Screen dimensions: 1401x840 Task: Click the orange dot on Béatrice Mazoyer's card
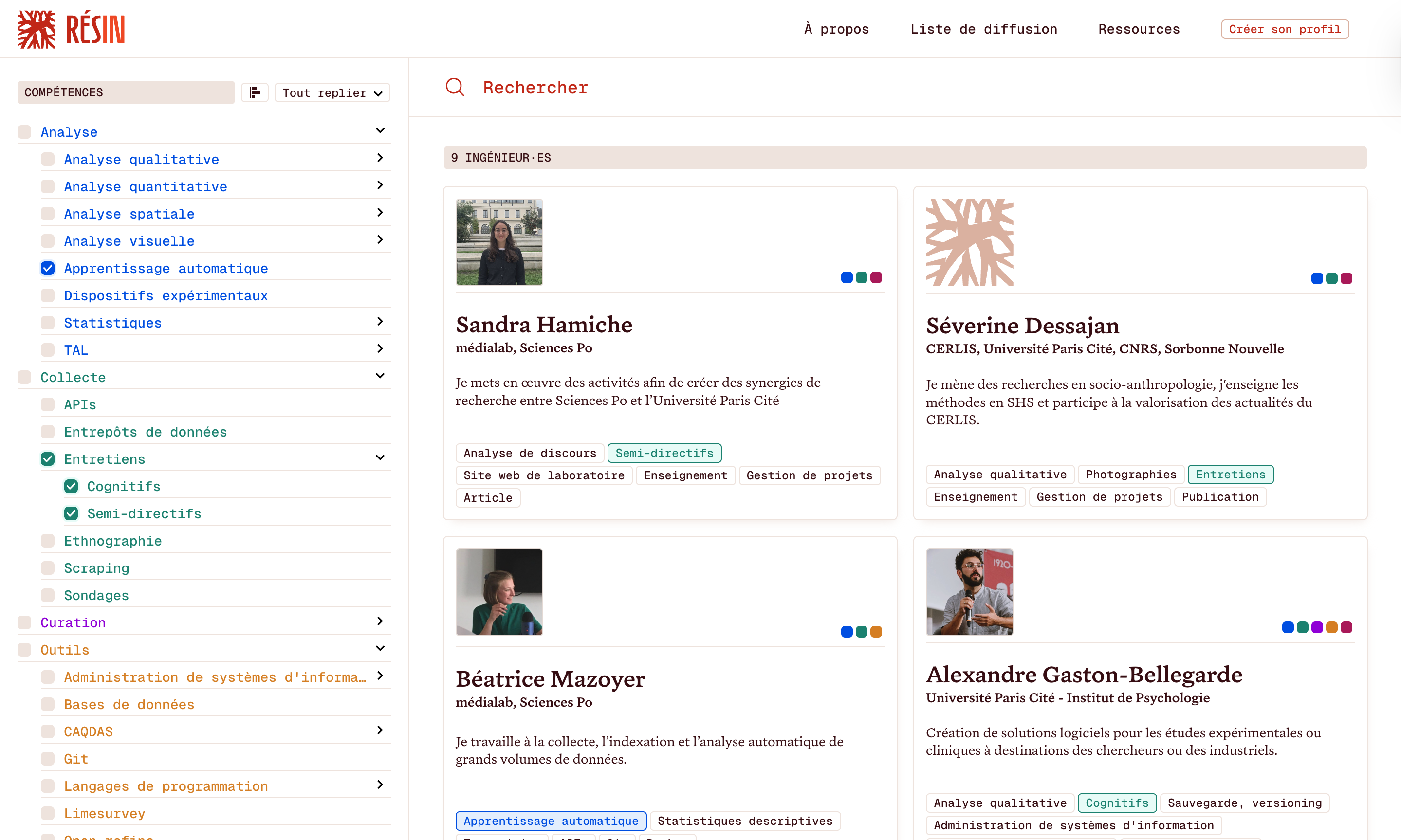[x=876, y=632]
